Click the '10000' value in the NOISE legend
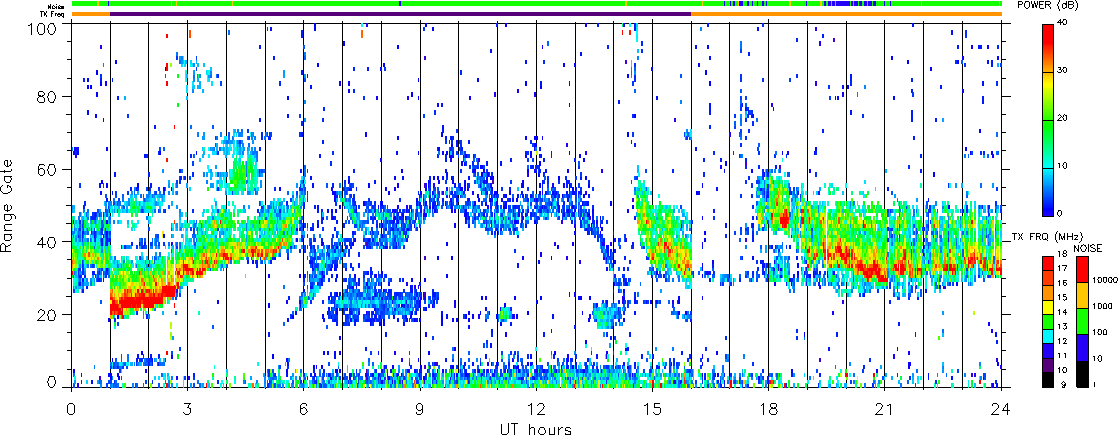The image size is (1118, 435). [x=1104, y=280]
